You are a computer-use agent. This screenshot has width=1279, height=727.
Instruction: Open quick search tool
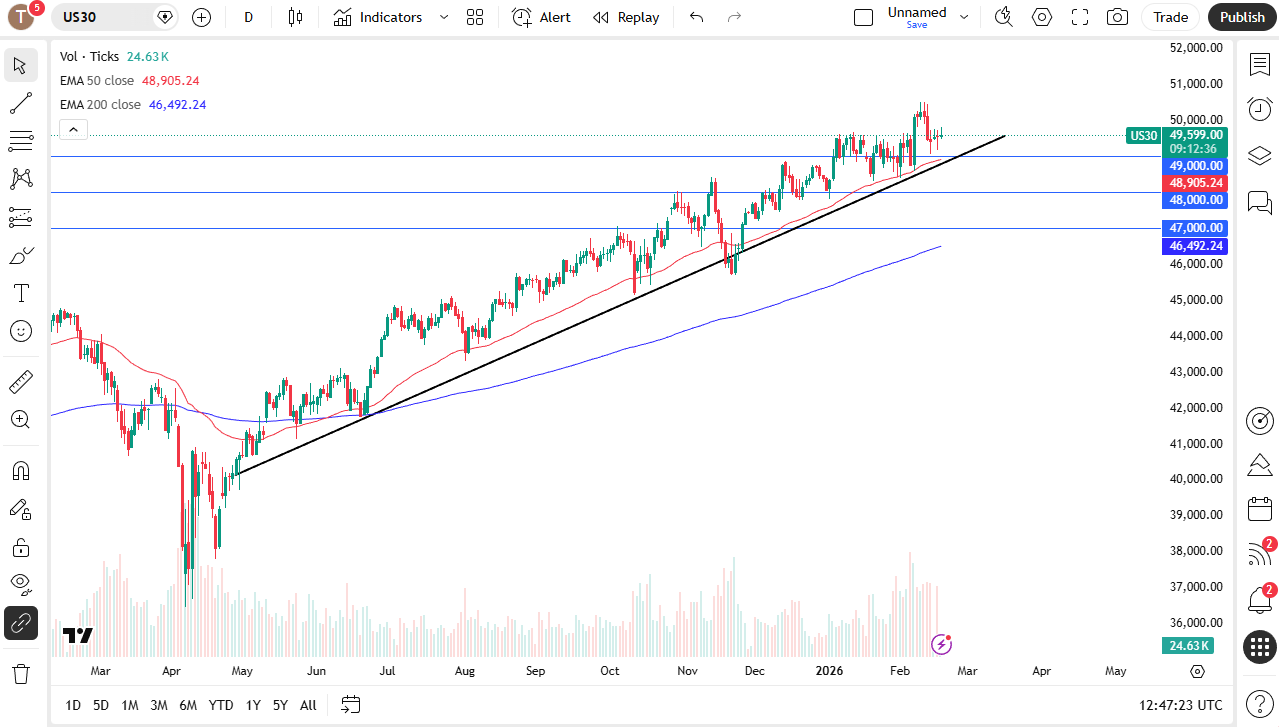[1004, 17]
